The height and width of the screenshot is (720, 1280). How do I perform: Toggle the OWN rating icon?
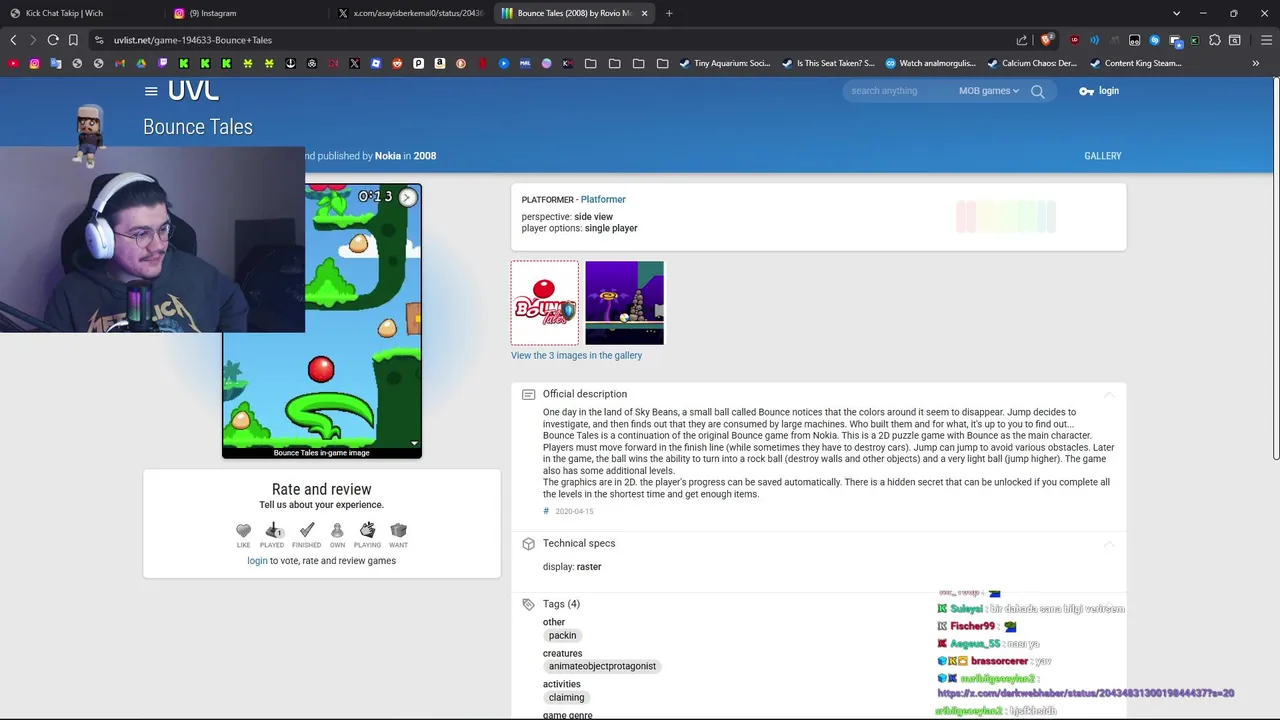point(337,530)
